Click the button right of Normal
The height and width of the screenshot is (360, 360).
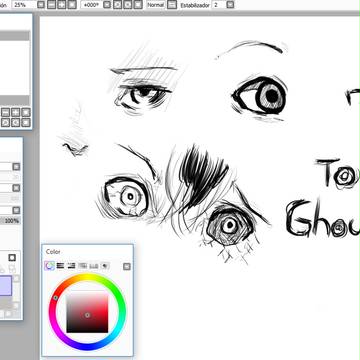click(171, 5)
